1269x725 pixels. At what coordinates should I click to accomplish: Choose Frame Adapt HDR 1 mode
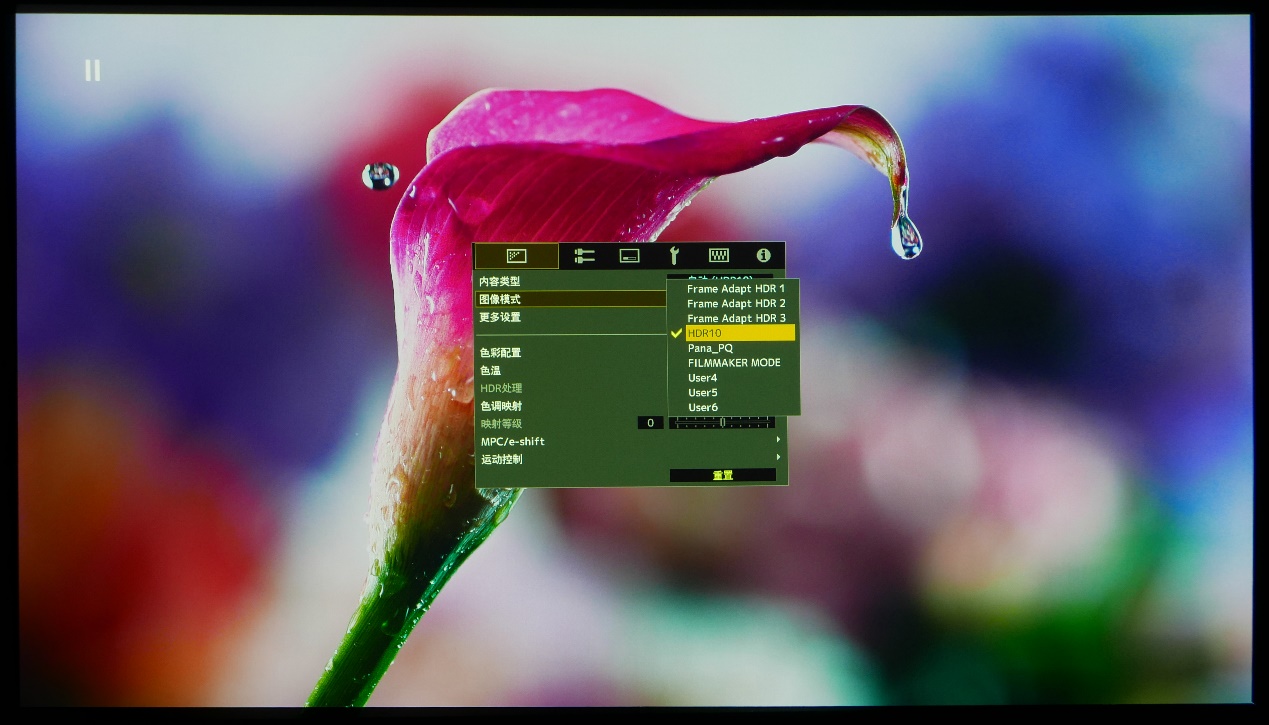(x=735, y=289)
